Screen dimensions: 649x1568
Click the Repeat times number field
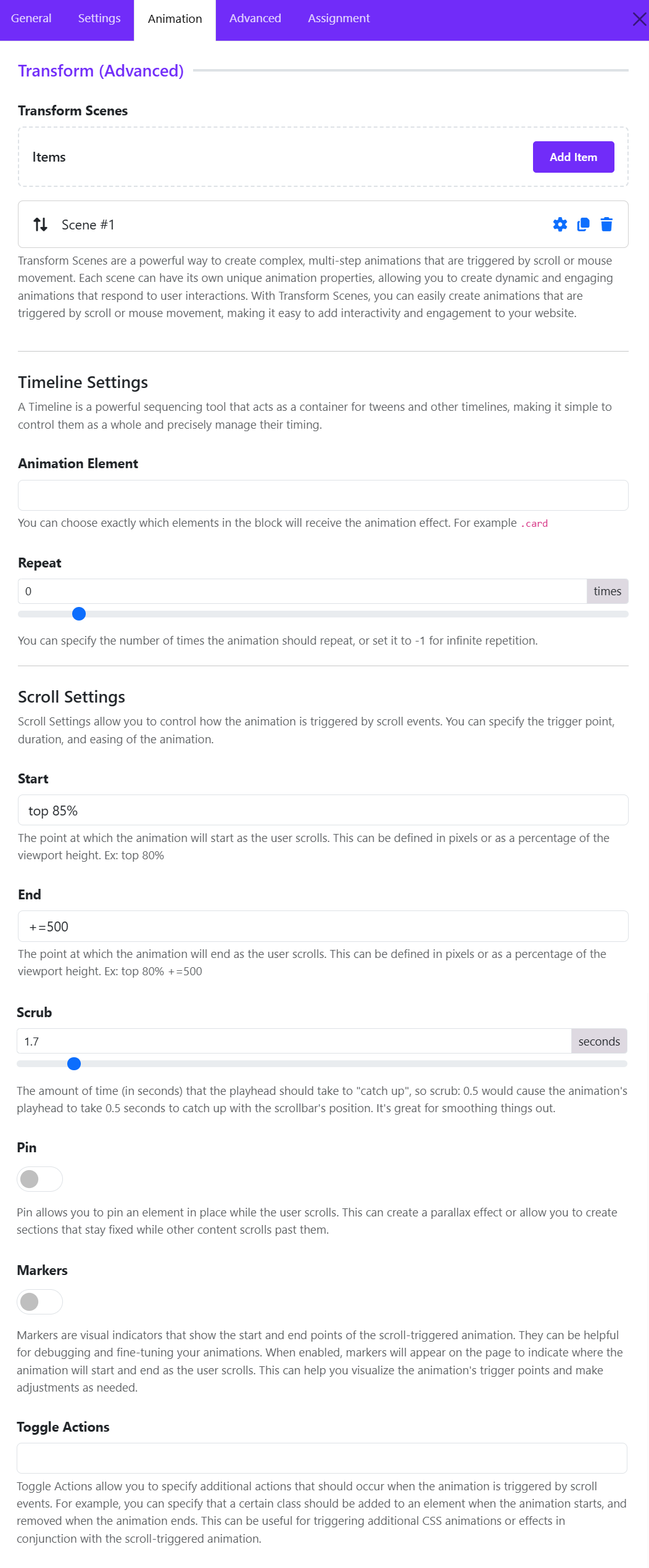pos(302,591)
